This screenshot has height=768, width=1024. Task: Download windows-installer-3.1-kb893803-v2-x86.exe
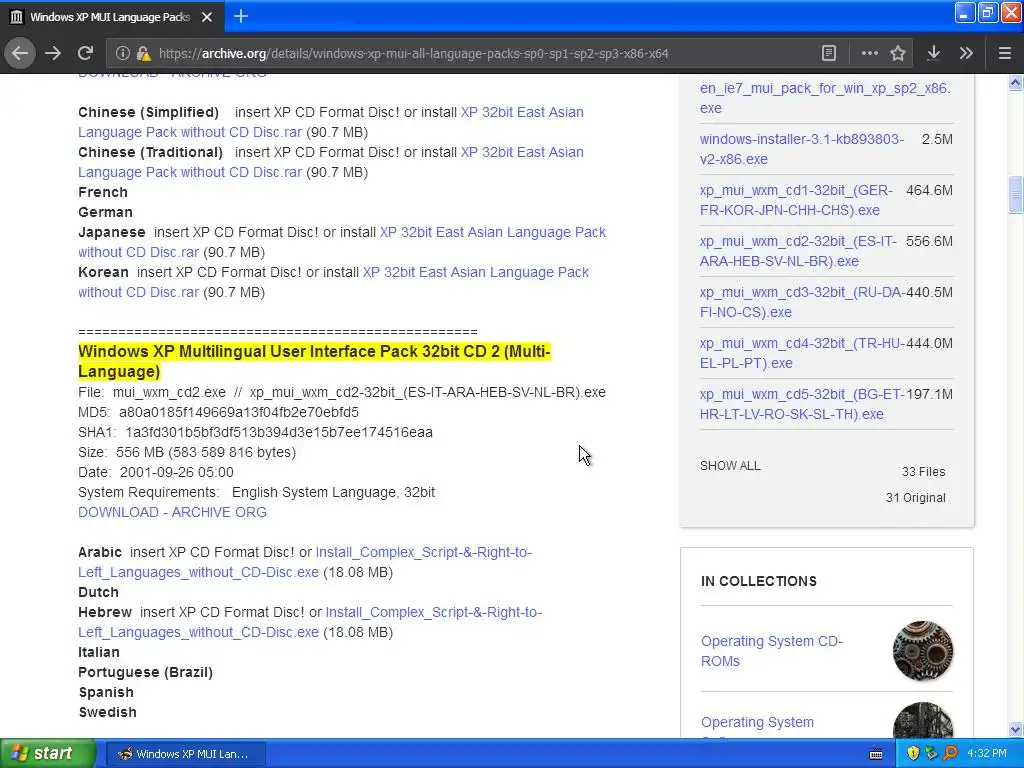[802, 149]
